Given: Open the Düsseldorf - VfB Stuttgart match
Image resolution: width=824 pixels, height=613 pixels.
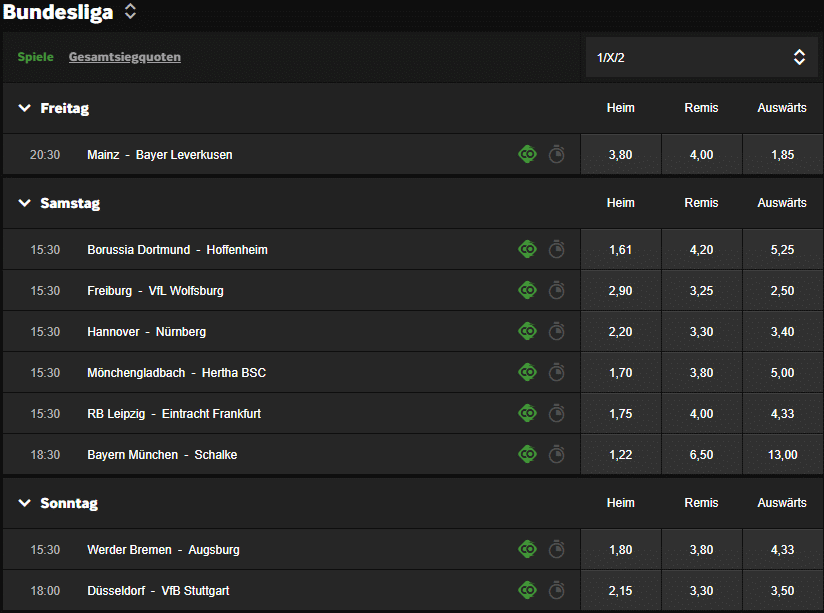Looking at the screenshot, I should click(158, 590).
